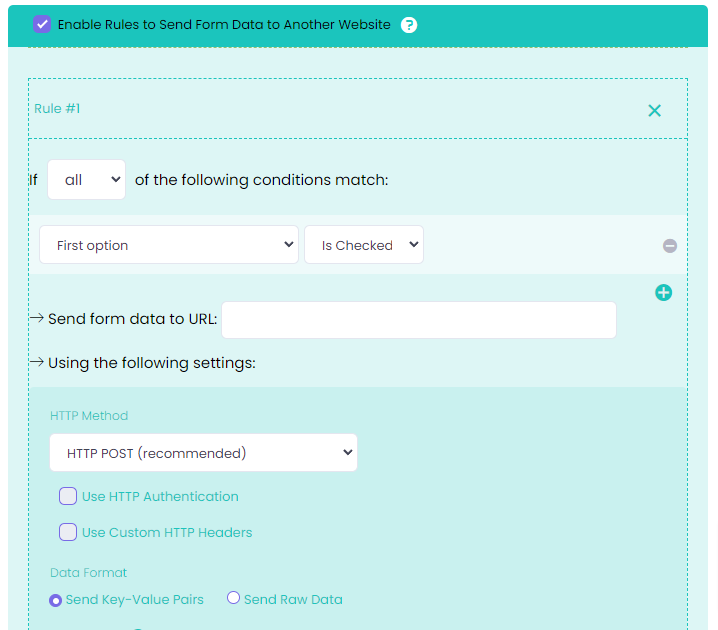Open the Is Checked operator dropdown
This screenshot has width=718, height=630.
(x=364, y=245)
